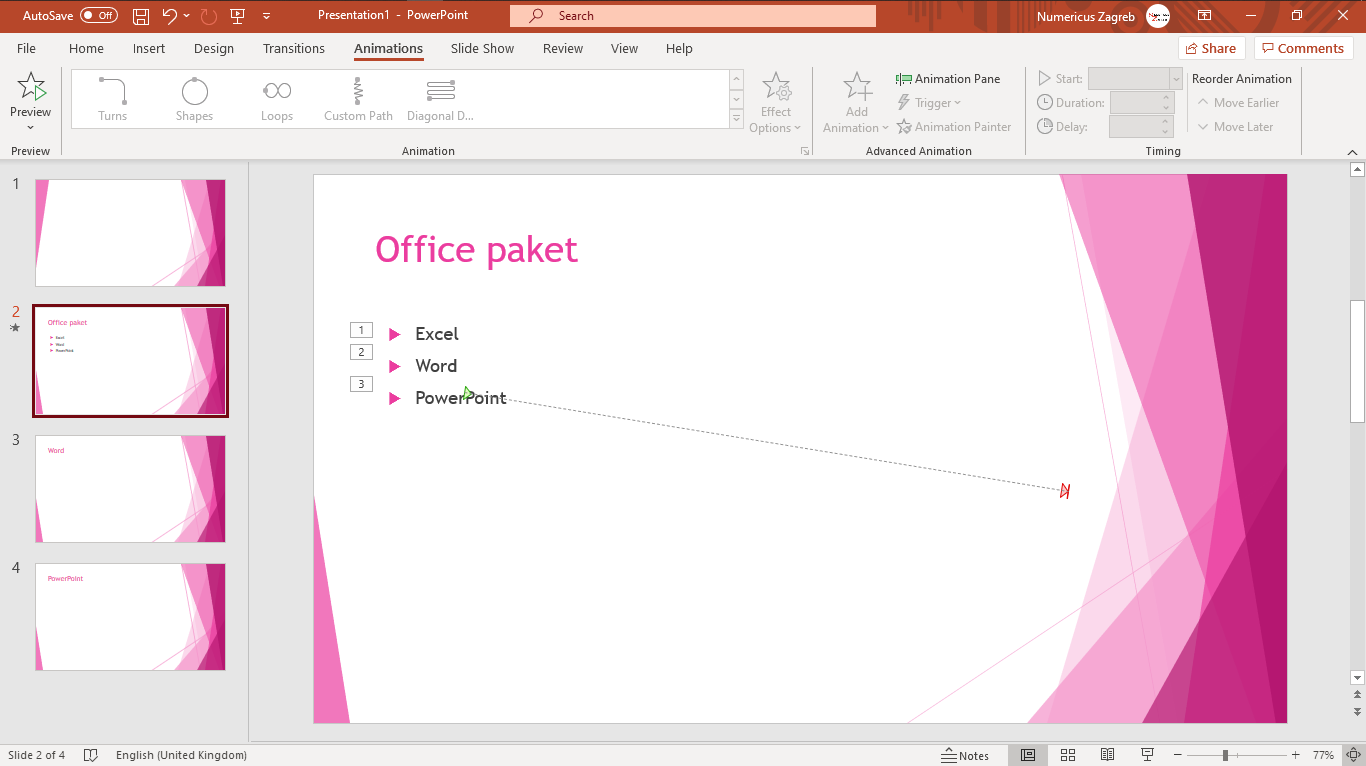Collapse the ribbon with the chevron
Viewport: 1366px width, 766px height.
(1352, 151)
